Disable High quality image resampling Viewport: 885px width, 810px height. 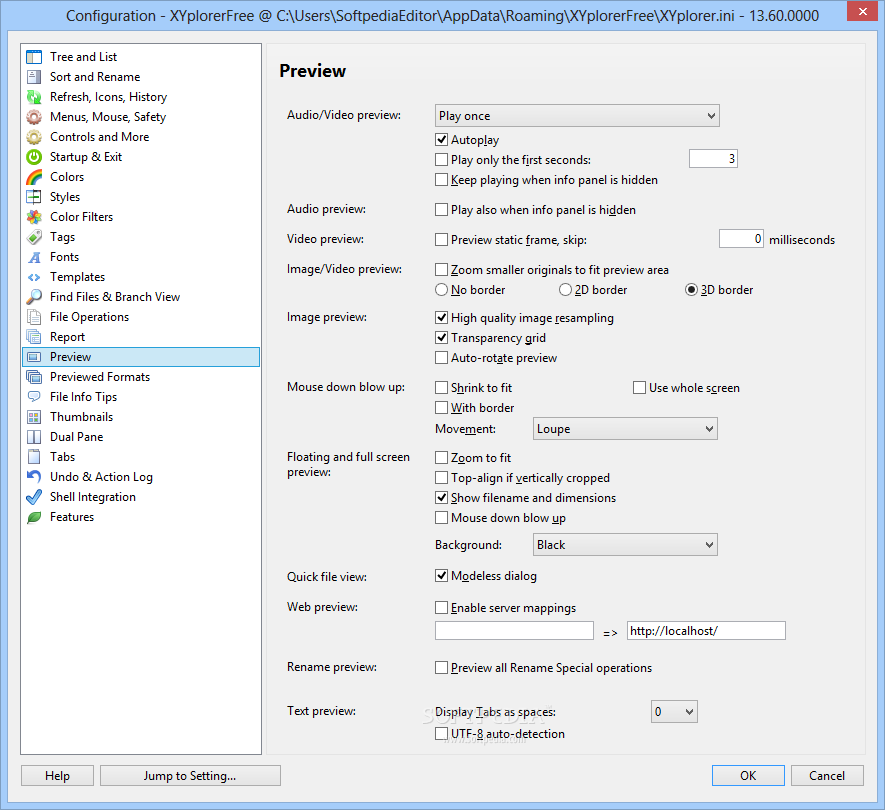click(x=441, y=318)
